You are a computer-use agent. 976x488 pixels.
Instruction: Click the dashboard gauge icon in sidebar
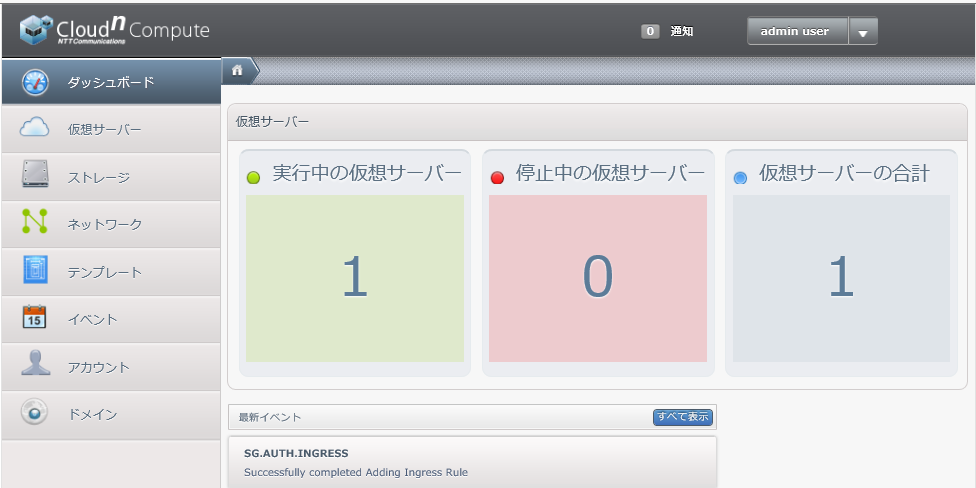point(35,82)
